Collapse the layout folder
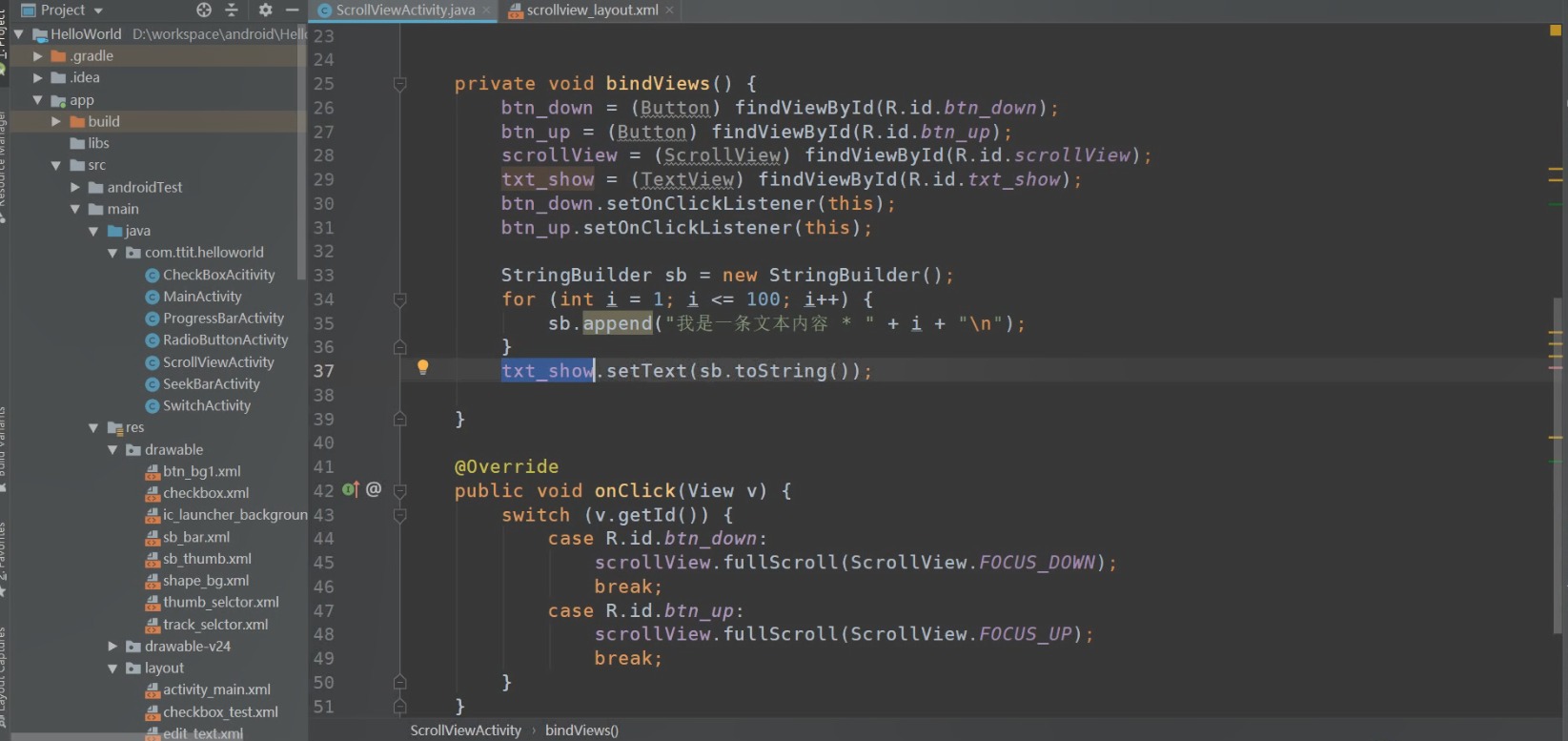Viewport: 1568px width, 741px height. pyautogui.click(x=112, y=669)
